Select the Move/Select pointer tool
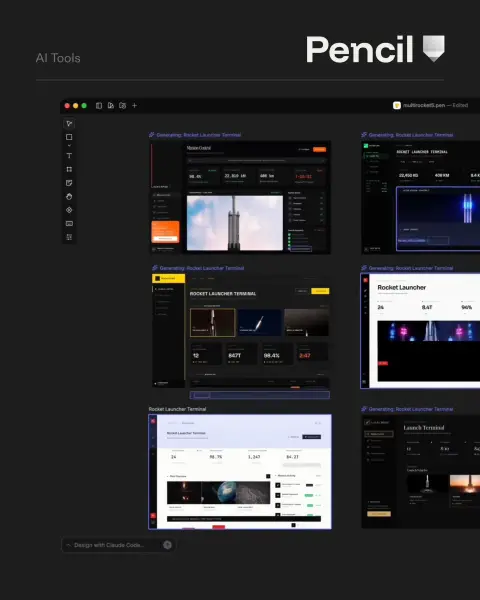Image resolution: width=480 pixels, height=600 pixels. tap(69, 124)
